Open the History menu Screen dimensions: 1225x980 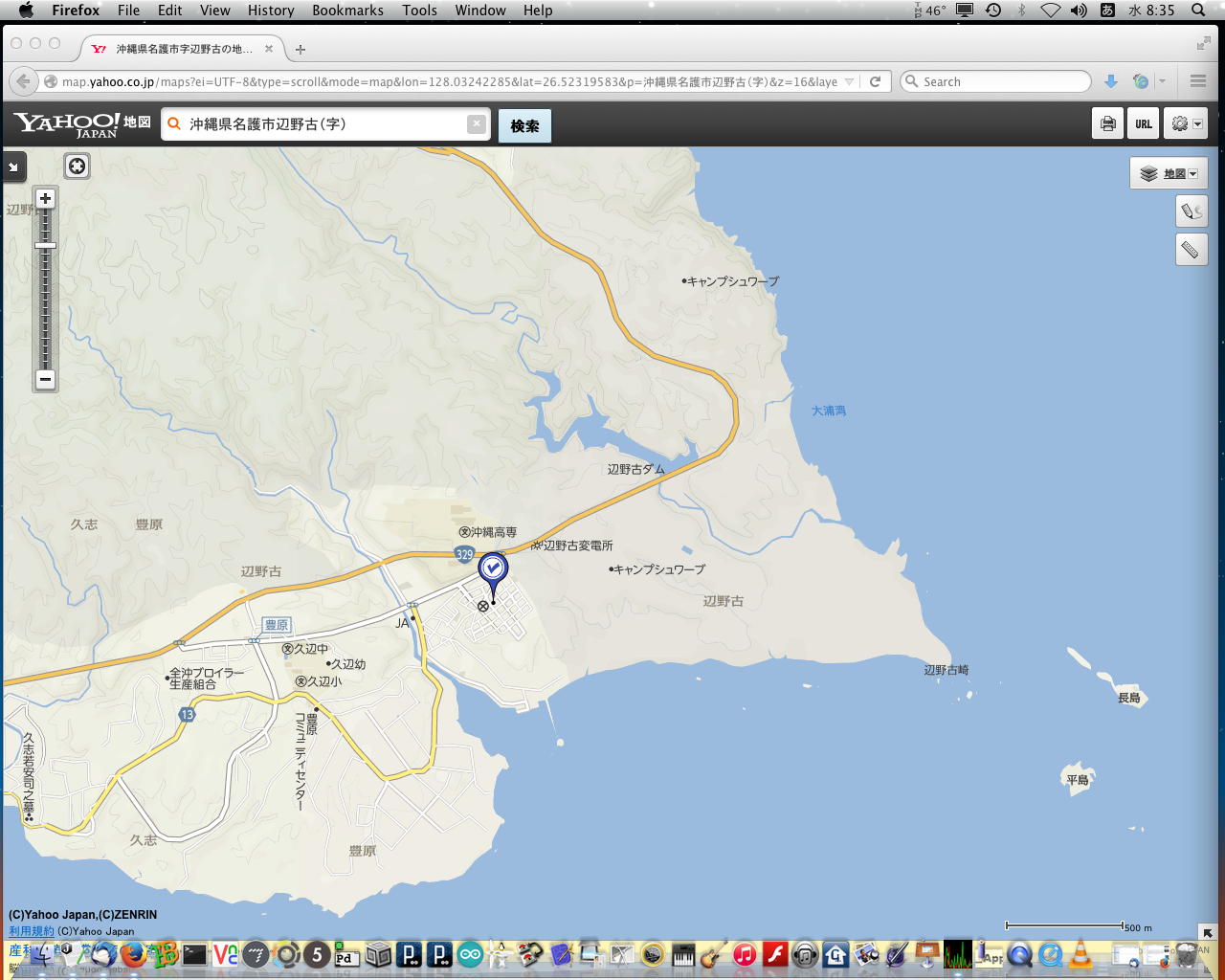coord(271,11)
